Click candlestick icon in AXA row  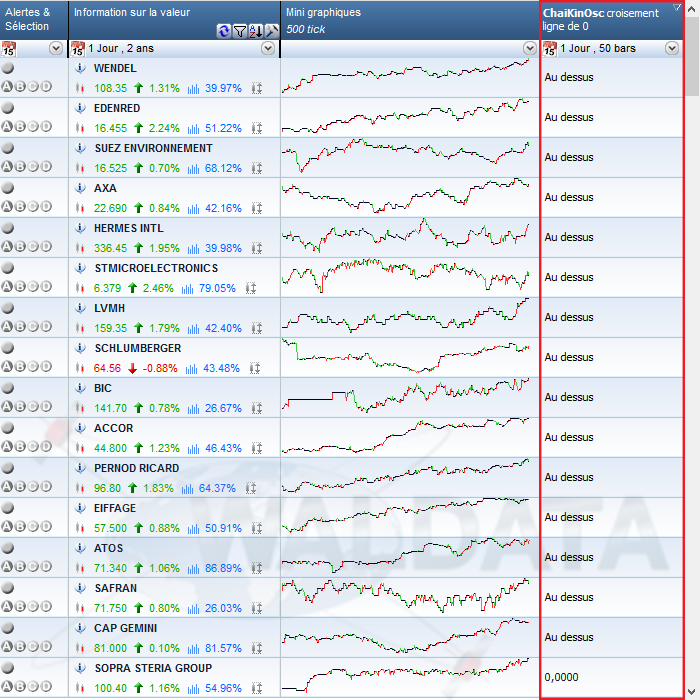click(80, 208)
